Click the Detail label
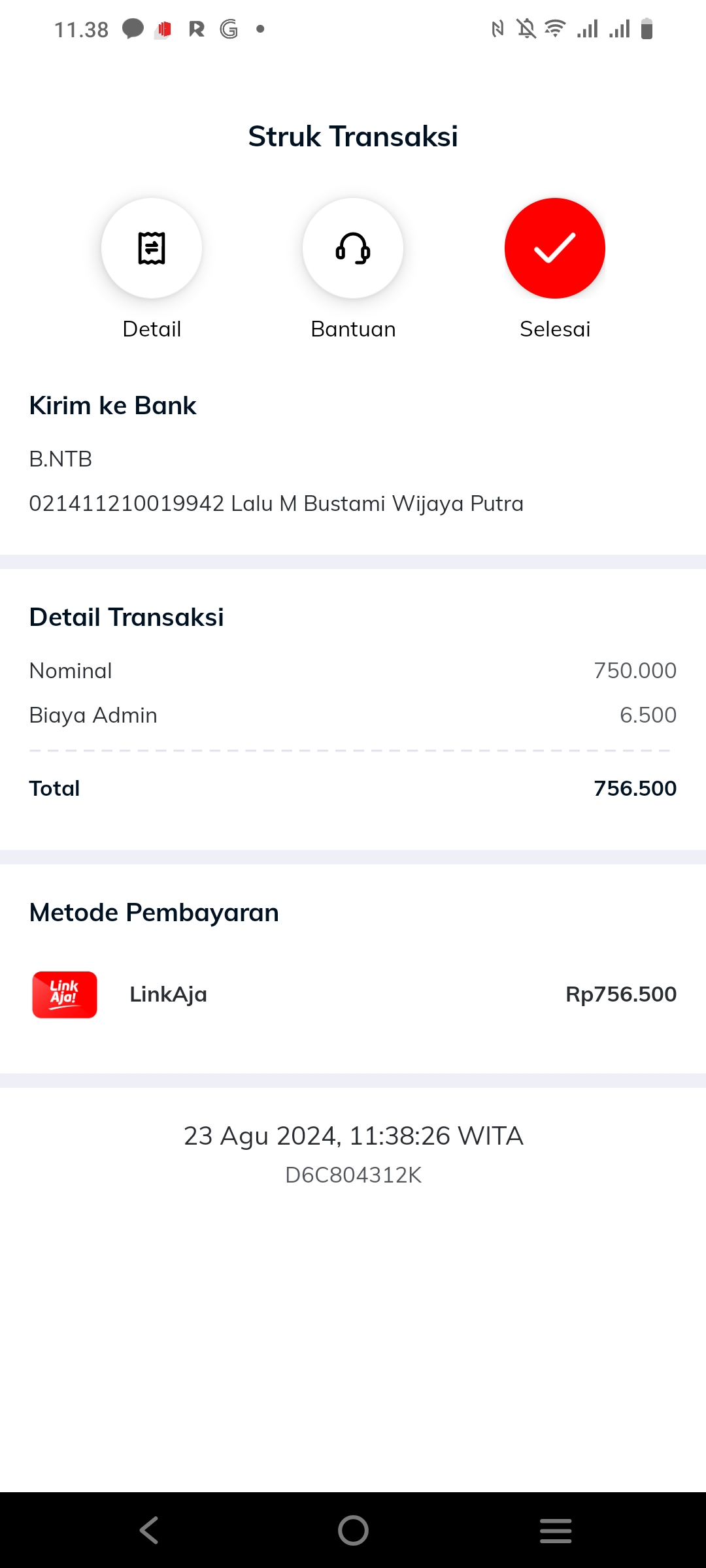 (152, 329)
